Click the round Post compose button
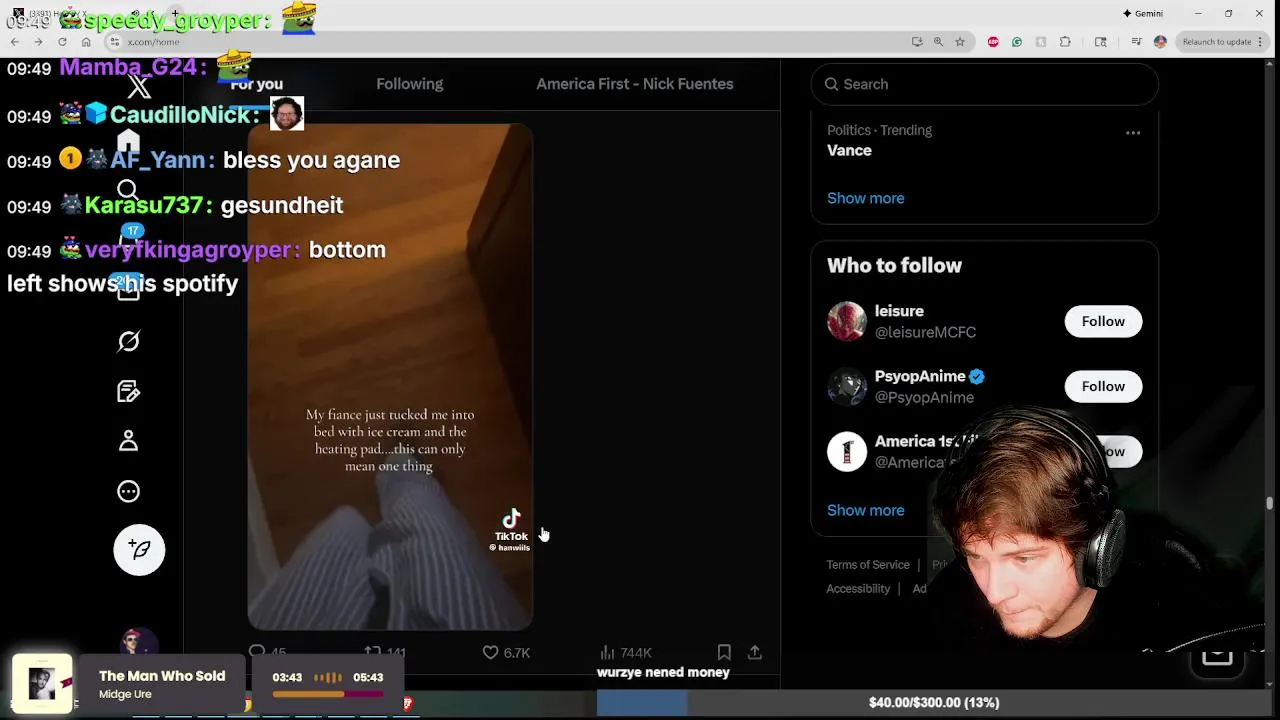1280x720 pixels. tap(139, 549)
